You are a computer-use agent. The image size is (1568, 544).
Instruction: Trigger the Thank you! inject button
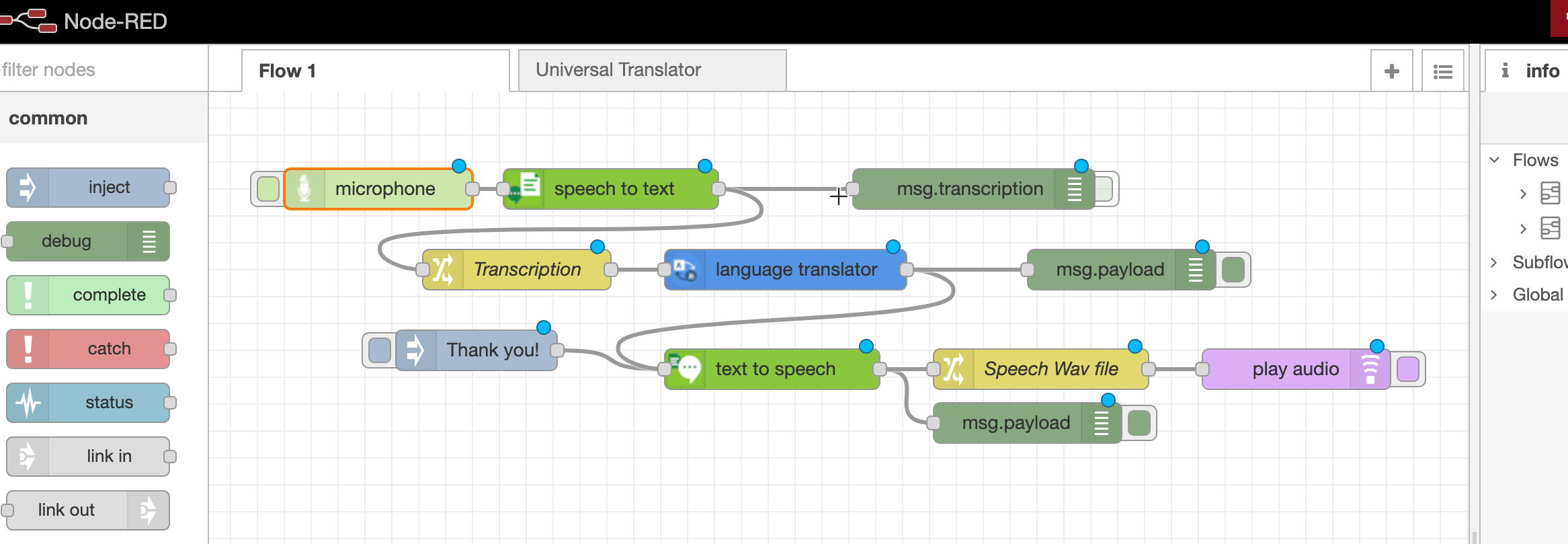point(380,350)
